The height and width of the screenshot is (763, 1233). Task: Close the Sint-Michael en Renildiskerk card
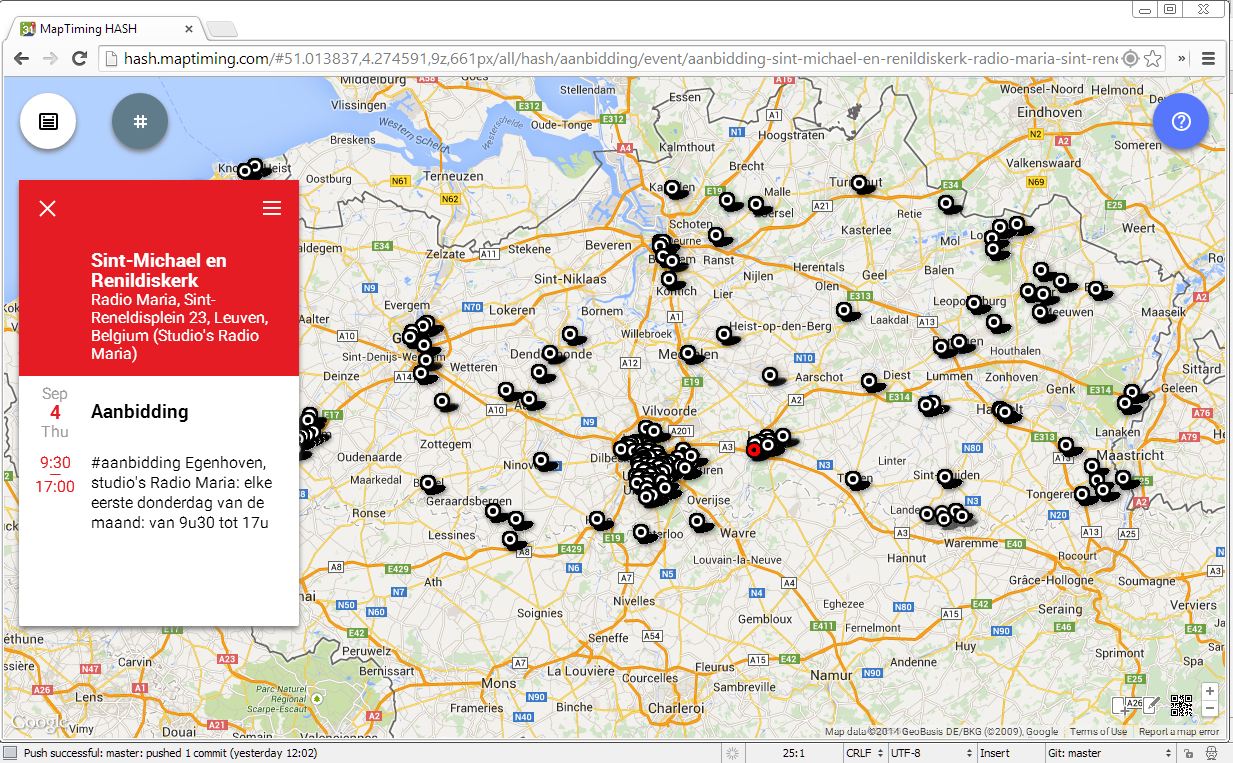pos(47,208)
